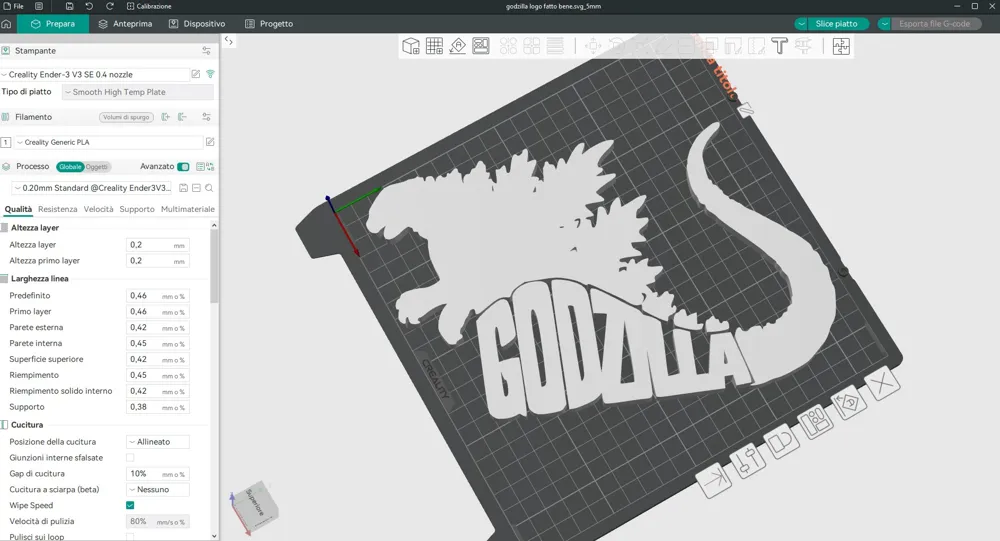1000x541 pixels.
Task: Save the 0.20mm Standard process preset
Action: point(183,188)
